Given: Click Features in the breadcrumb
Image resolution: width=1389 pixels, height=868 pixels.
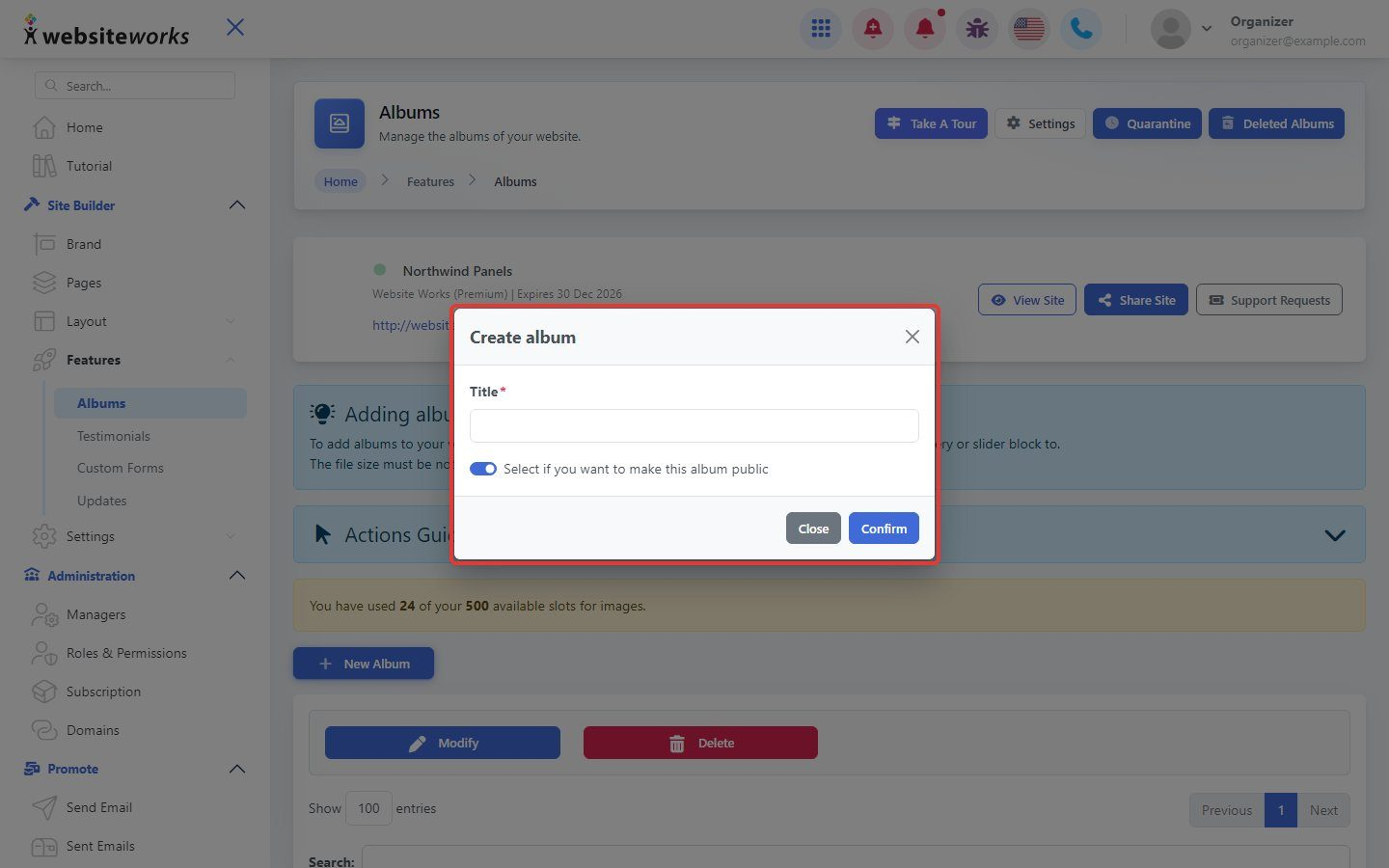Looking at the screenshot, I should 430,181.
